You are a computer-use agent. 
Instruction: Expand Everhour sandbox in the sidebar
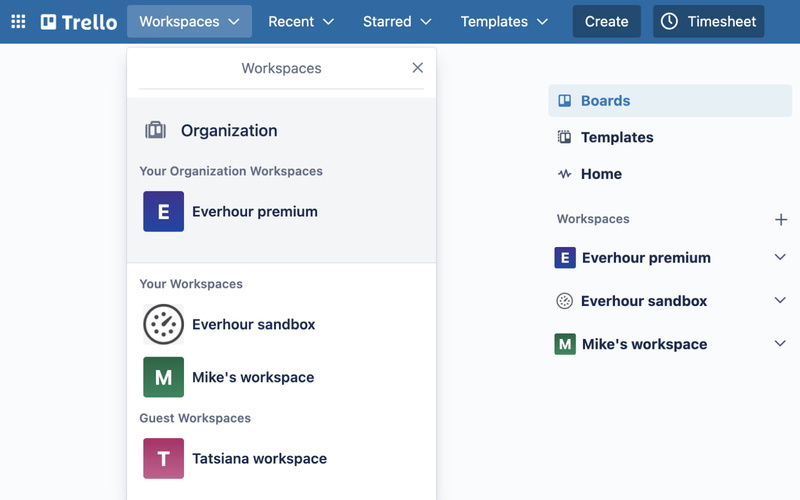[780, 300]
